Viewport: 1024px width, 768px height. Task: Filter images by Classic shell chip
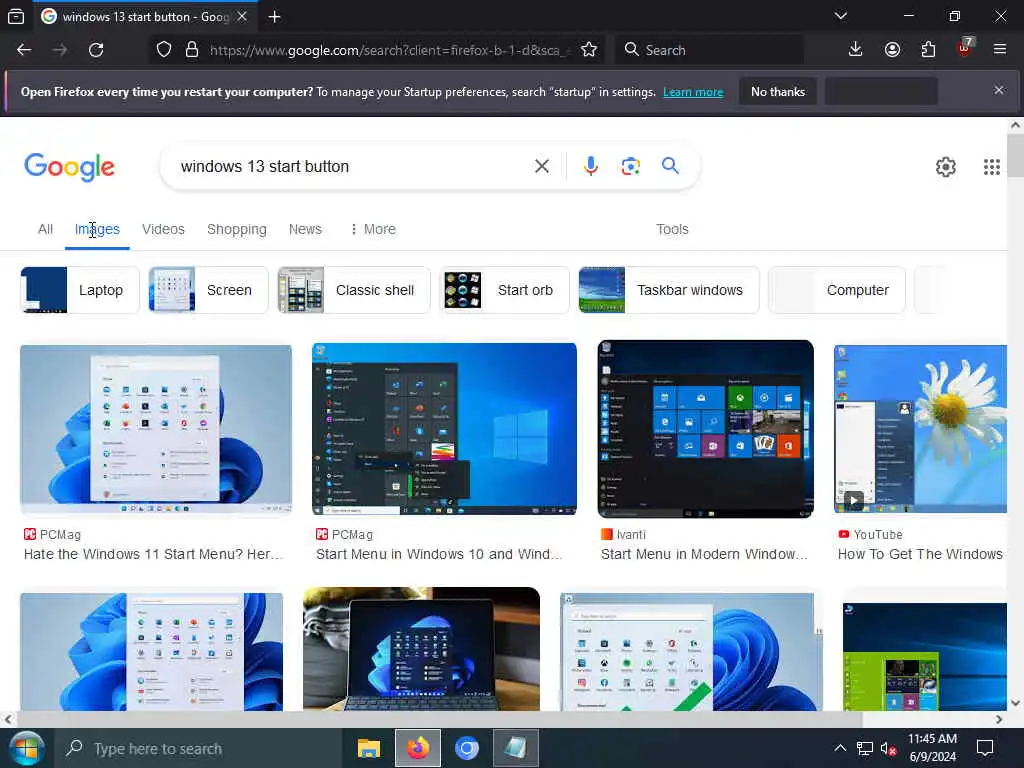pos(354,290)
